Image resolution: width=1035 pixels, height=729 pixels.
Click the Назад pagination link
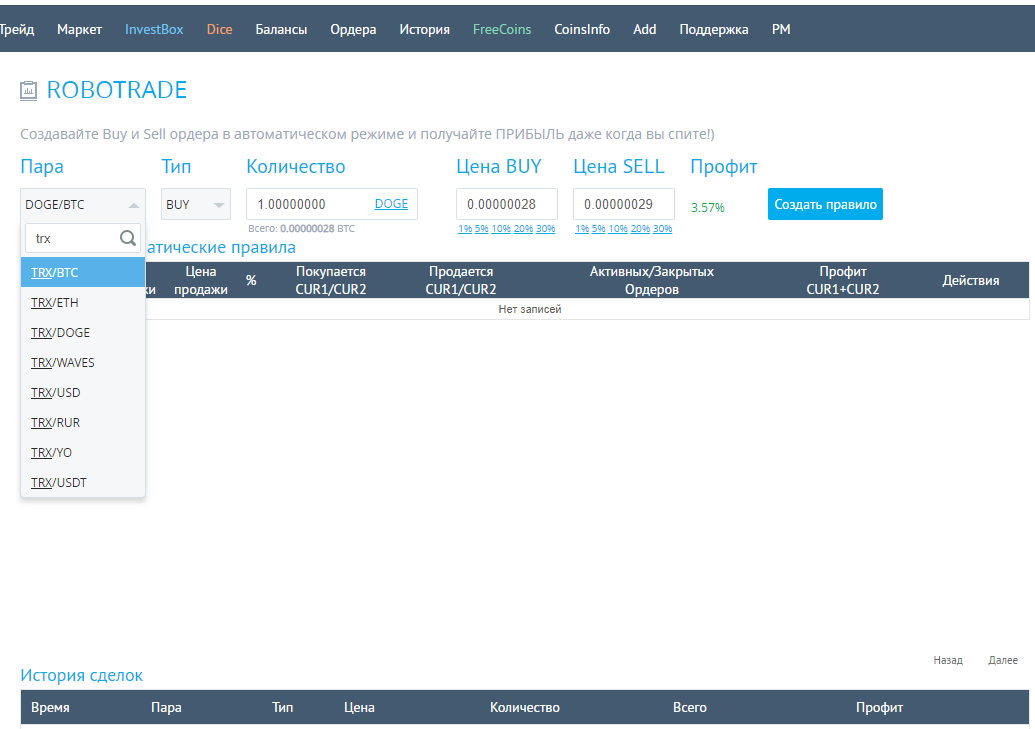946,660
